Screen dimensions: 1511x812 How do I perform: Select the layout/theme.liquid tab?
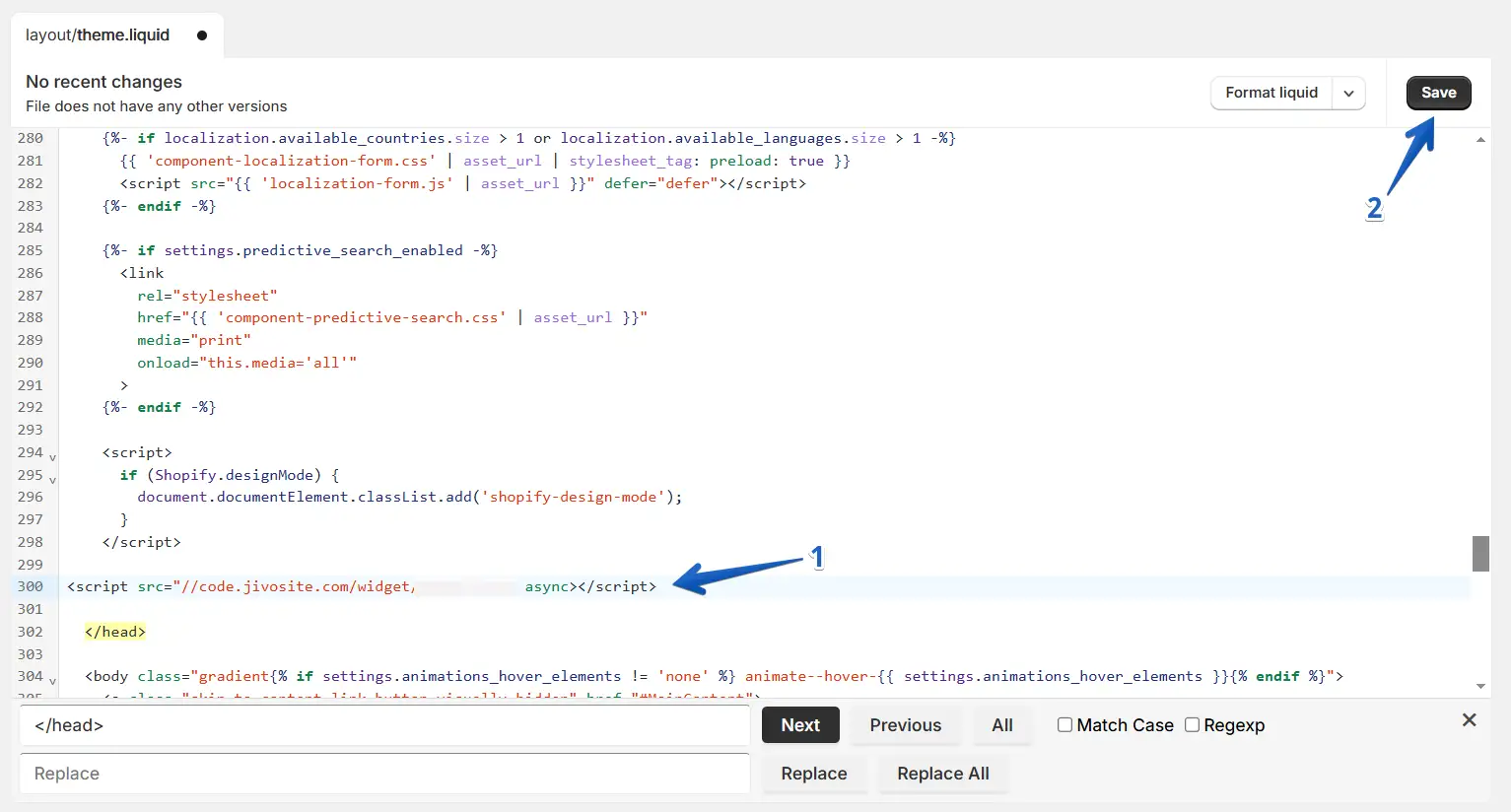click(x=98, y=35)
